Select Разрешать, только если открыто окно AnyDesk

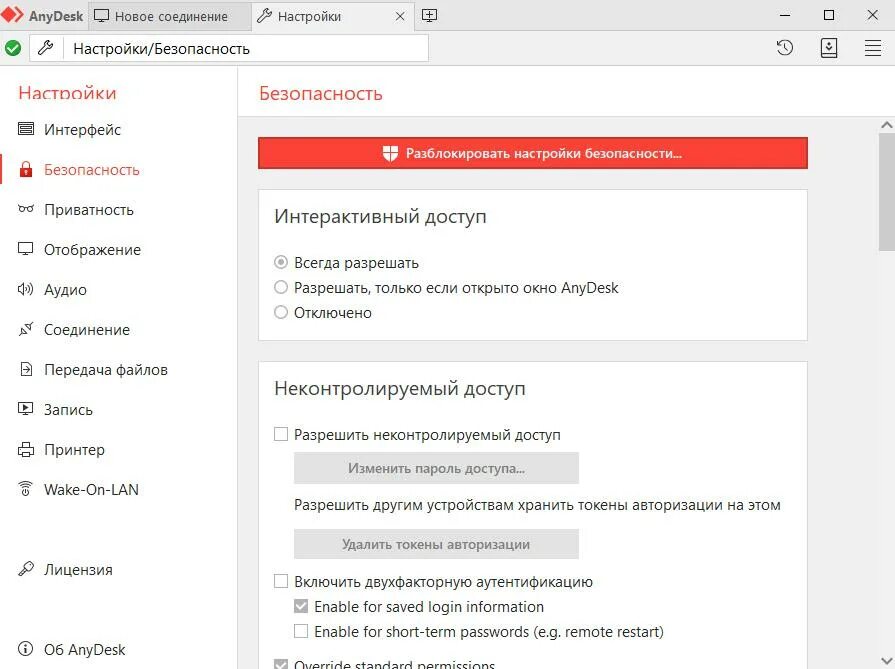click(281, 287)
